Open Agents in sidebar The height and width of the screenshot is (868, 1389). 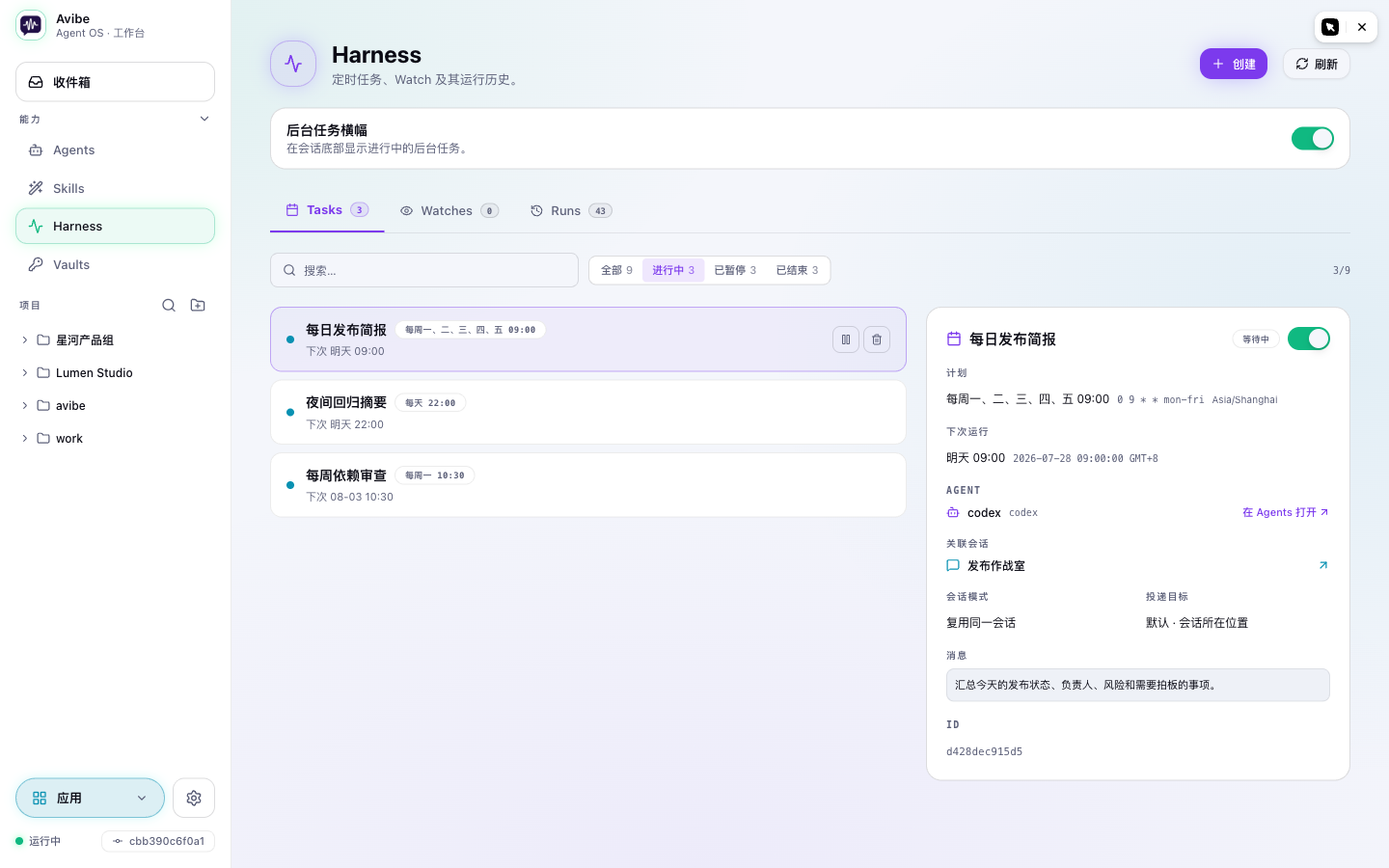click(x=115, y=149)
